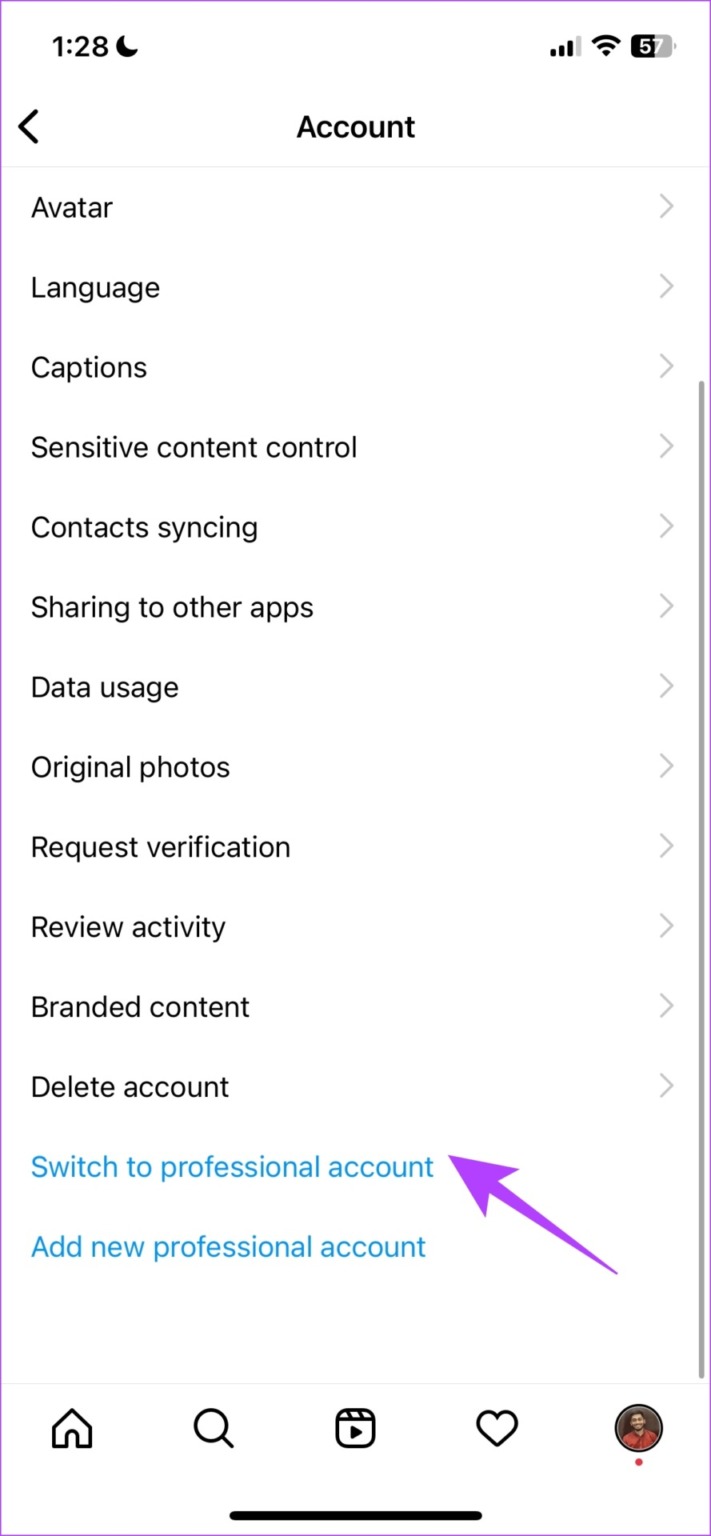Open the Contacts syncing settings
This screenshot has width=711, height=1536.
pyautogui.click(x=355, y=526)
